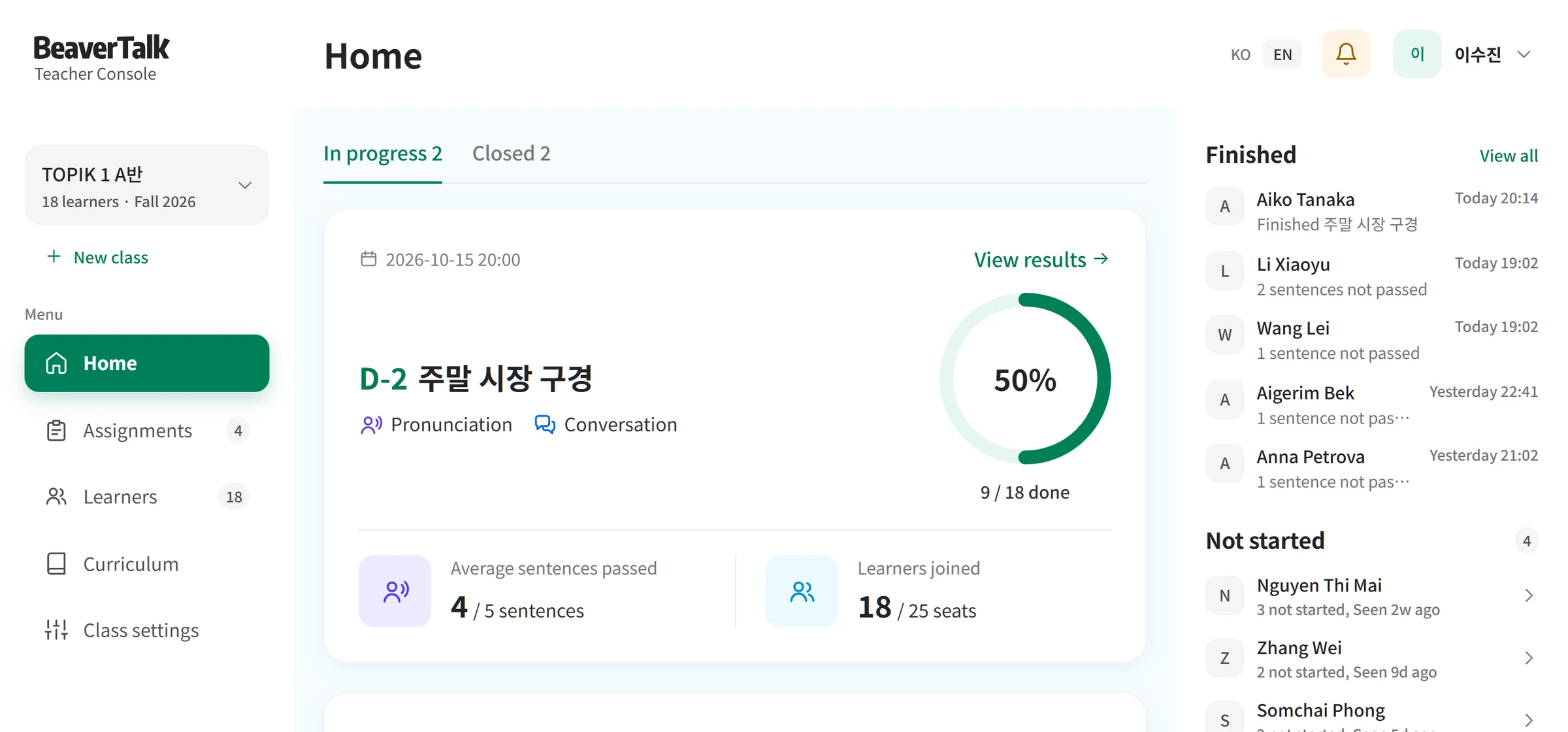This screenshot has width=1568, height=732.
Task: Click the Curriculum book icon
Action: click(56, 564)
